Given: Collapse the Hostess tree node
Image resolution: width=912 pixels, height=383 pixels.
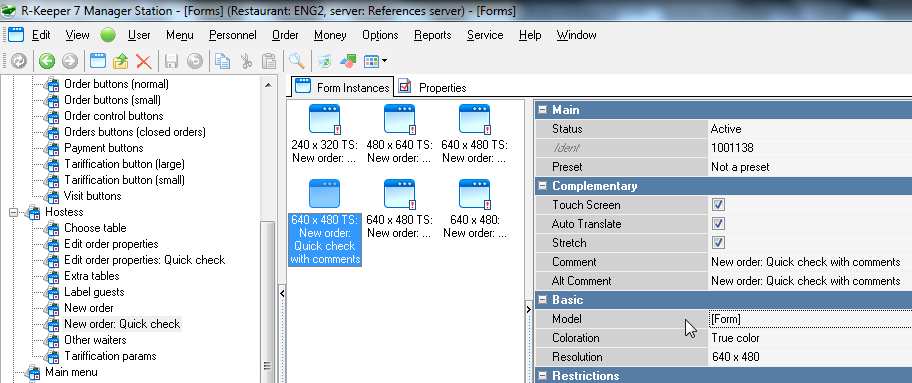Looking at the screenshot, I should tap(14, 212).
